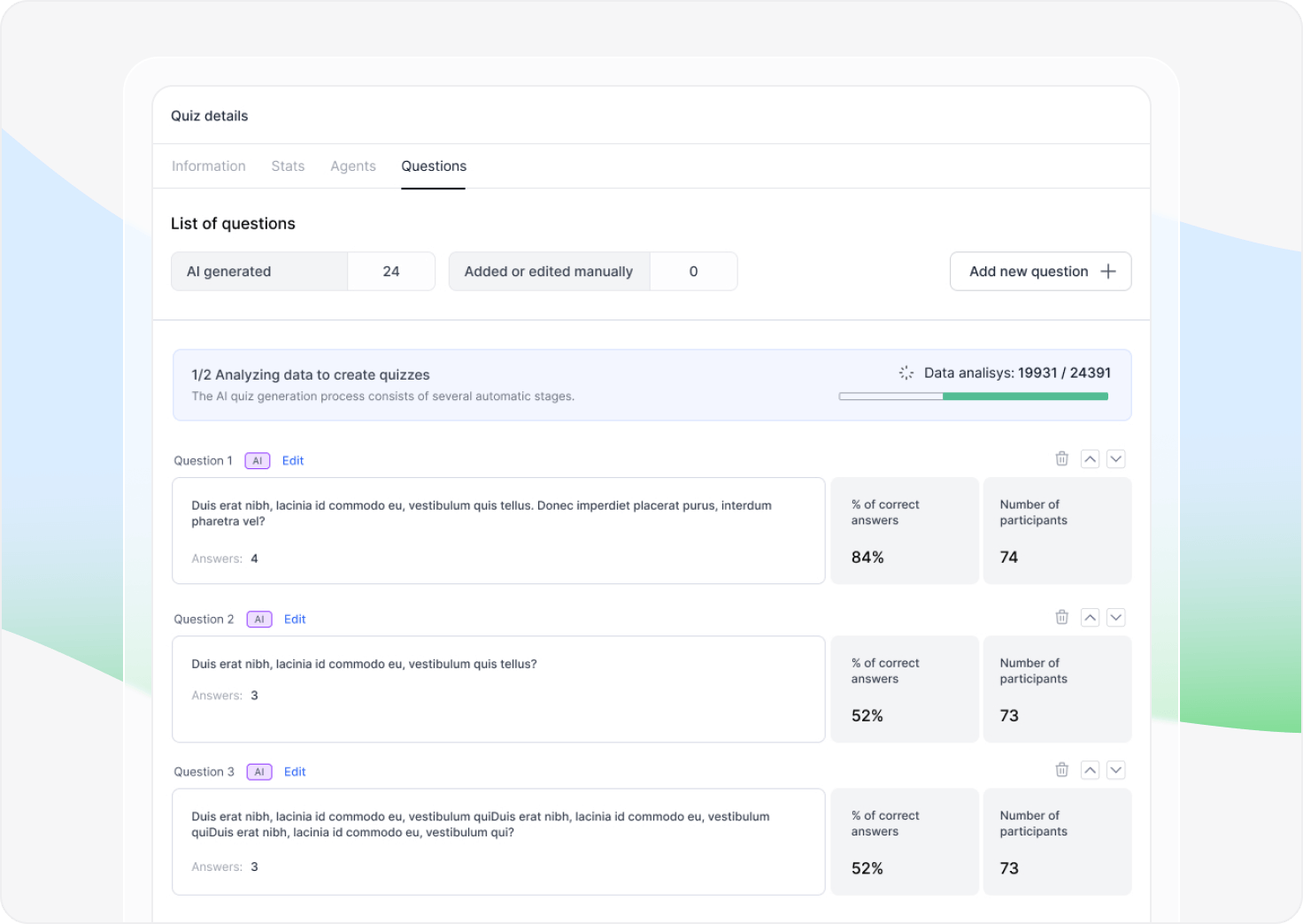Click the Edit link for Question 1
The width and height of the screenshot is (1303, 924).
tap(293, 460)
